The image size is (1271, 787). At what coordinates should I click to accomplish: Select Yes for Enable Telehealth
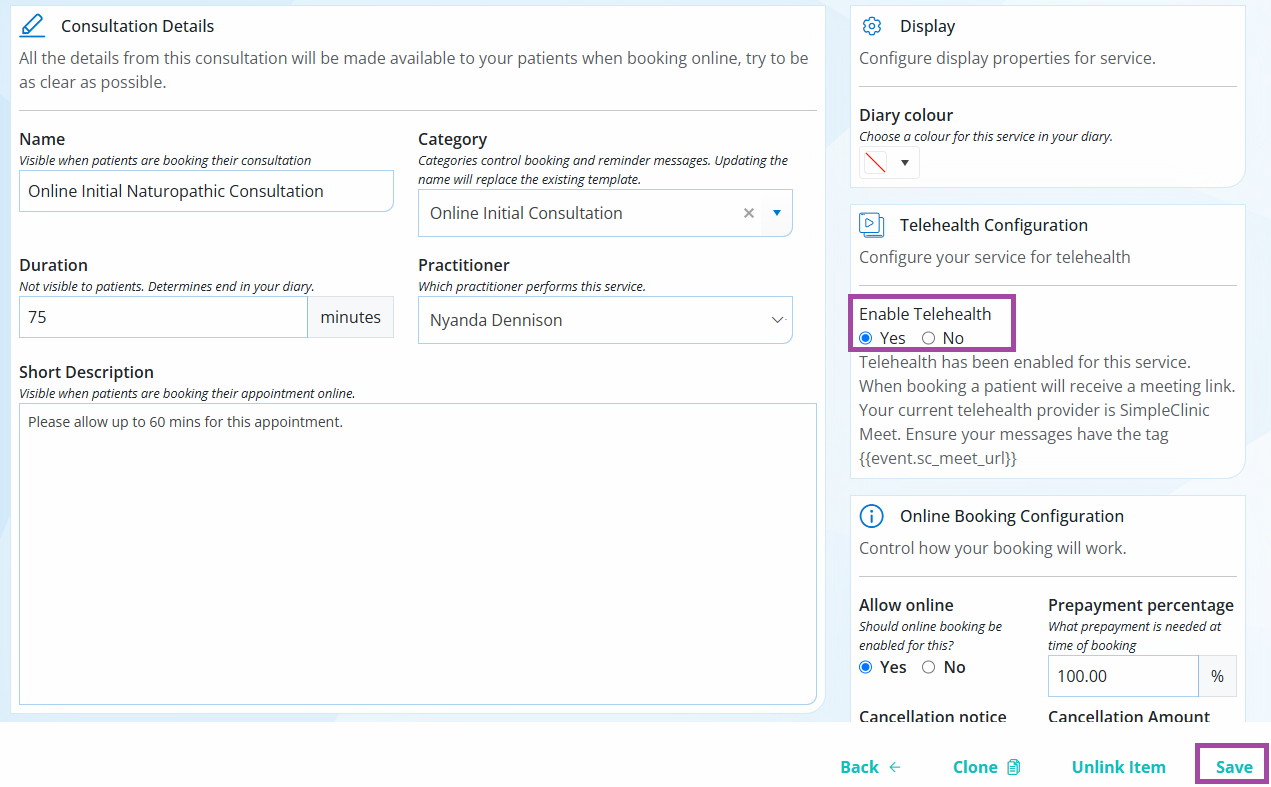tap(866, 338)
